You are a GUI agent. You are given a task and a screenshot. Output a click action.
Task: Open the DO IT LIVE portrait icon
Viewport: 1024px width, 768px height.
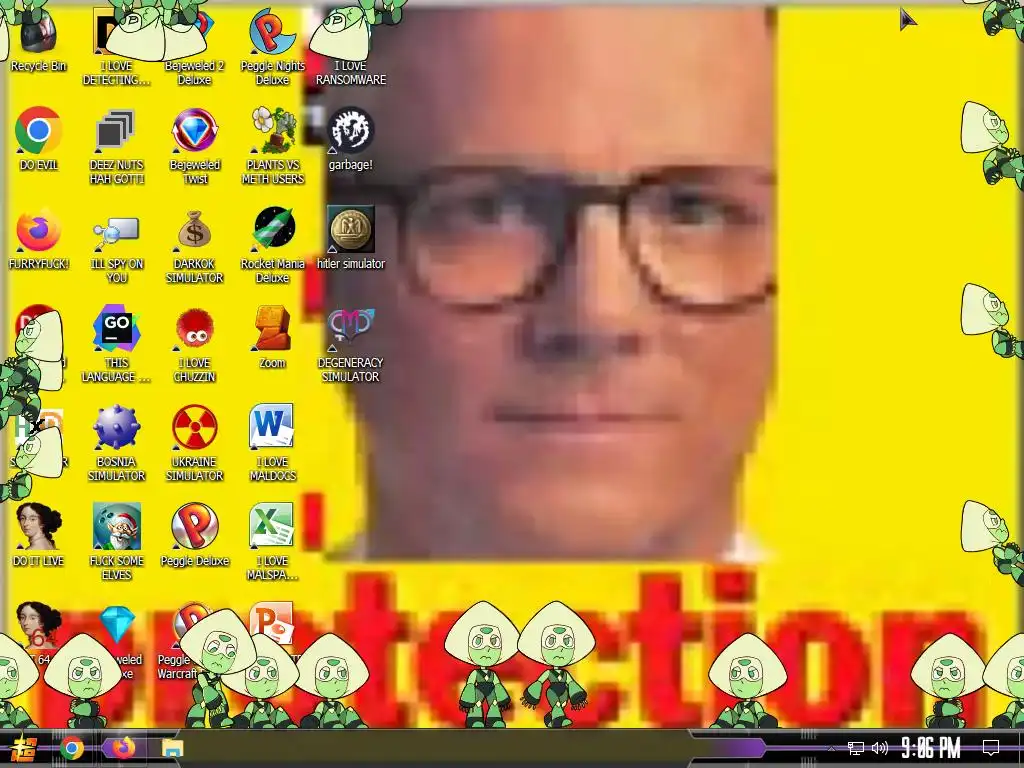click(x=38, y=526)
